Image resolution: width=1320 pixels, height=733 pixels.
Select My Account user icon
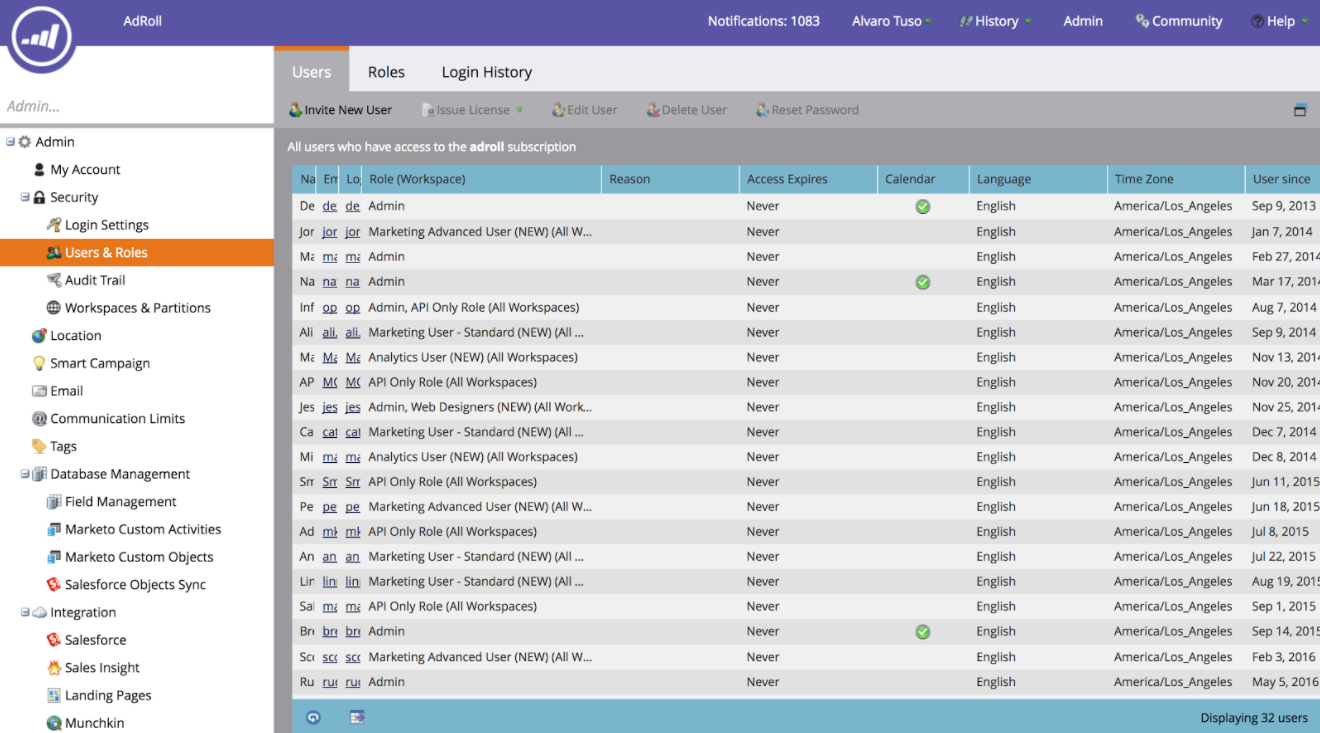click(x=39, y=170)
